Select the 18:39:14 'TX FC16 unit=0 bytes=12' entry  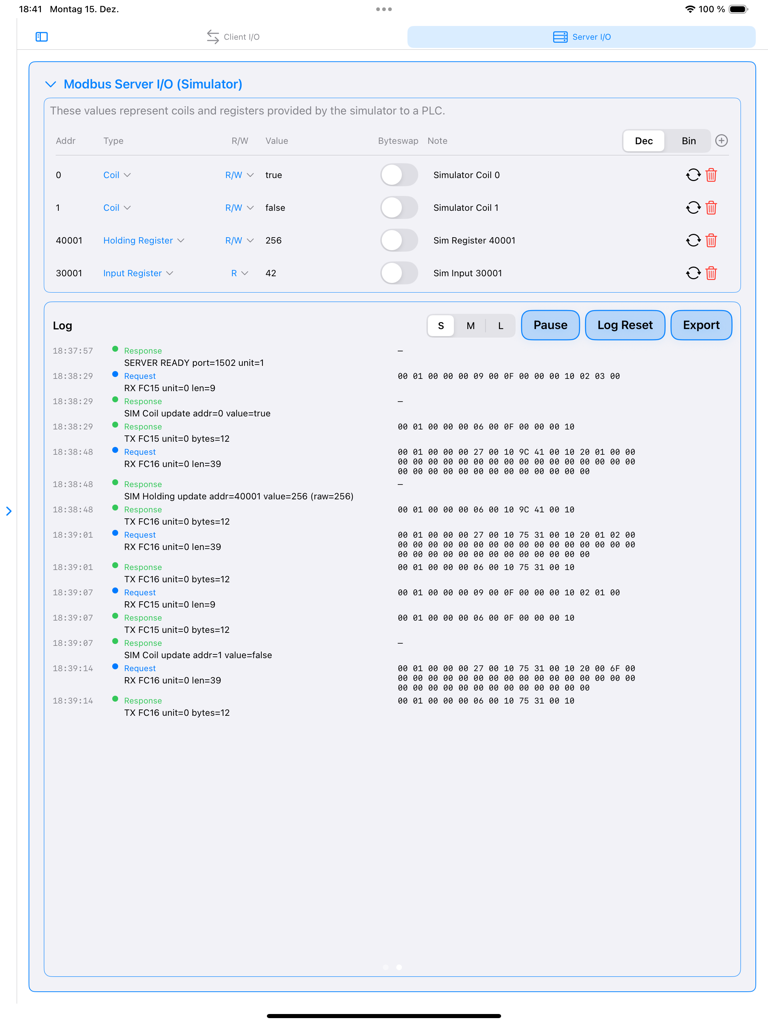click(x=177, y=713)
